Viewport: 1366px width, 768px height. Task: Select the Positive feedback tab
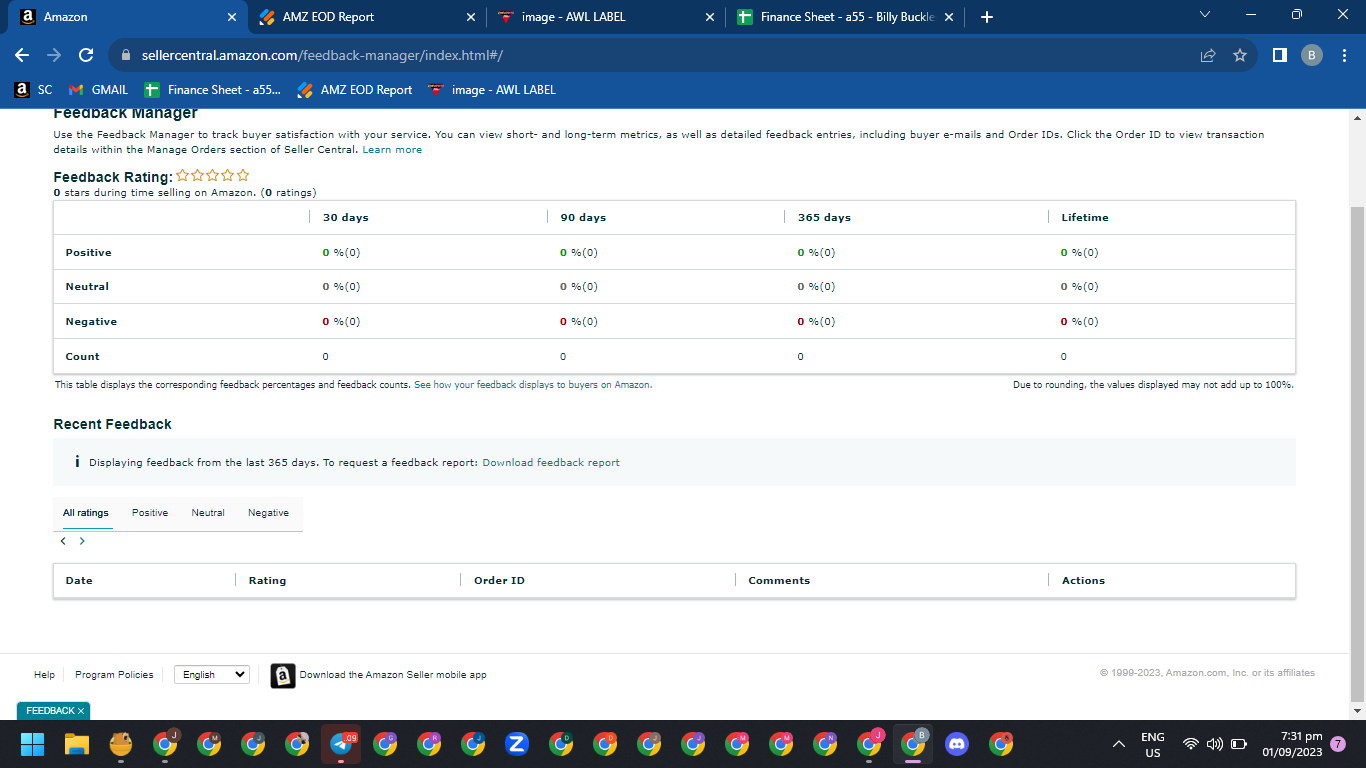(x=150, y=513)
